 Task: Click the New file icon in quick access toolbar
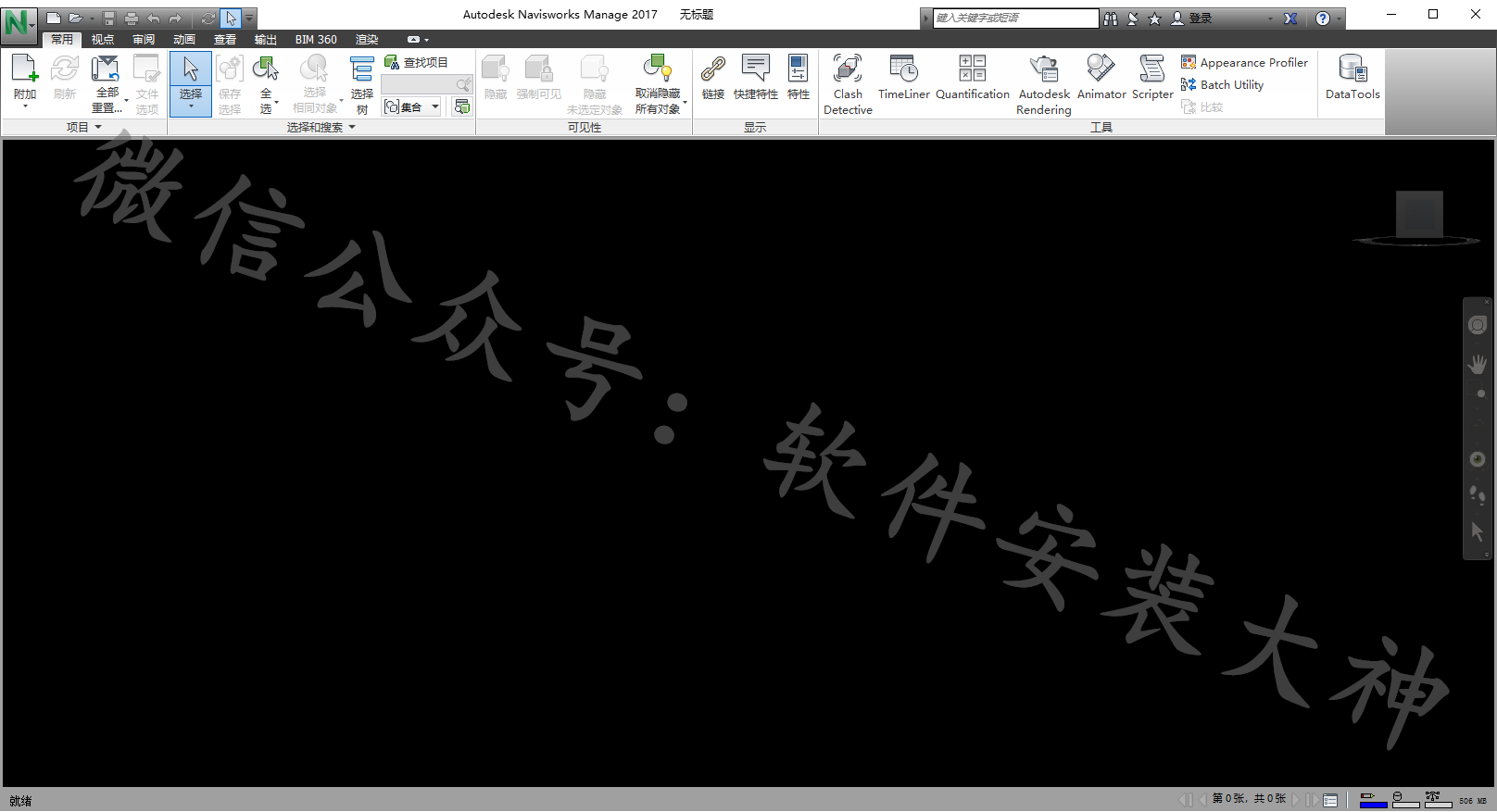pos(54,19)
